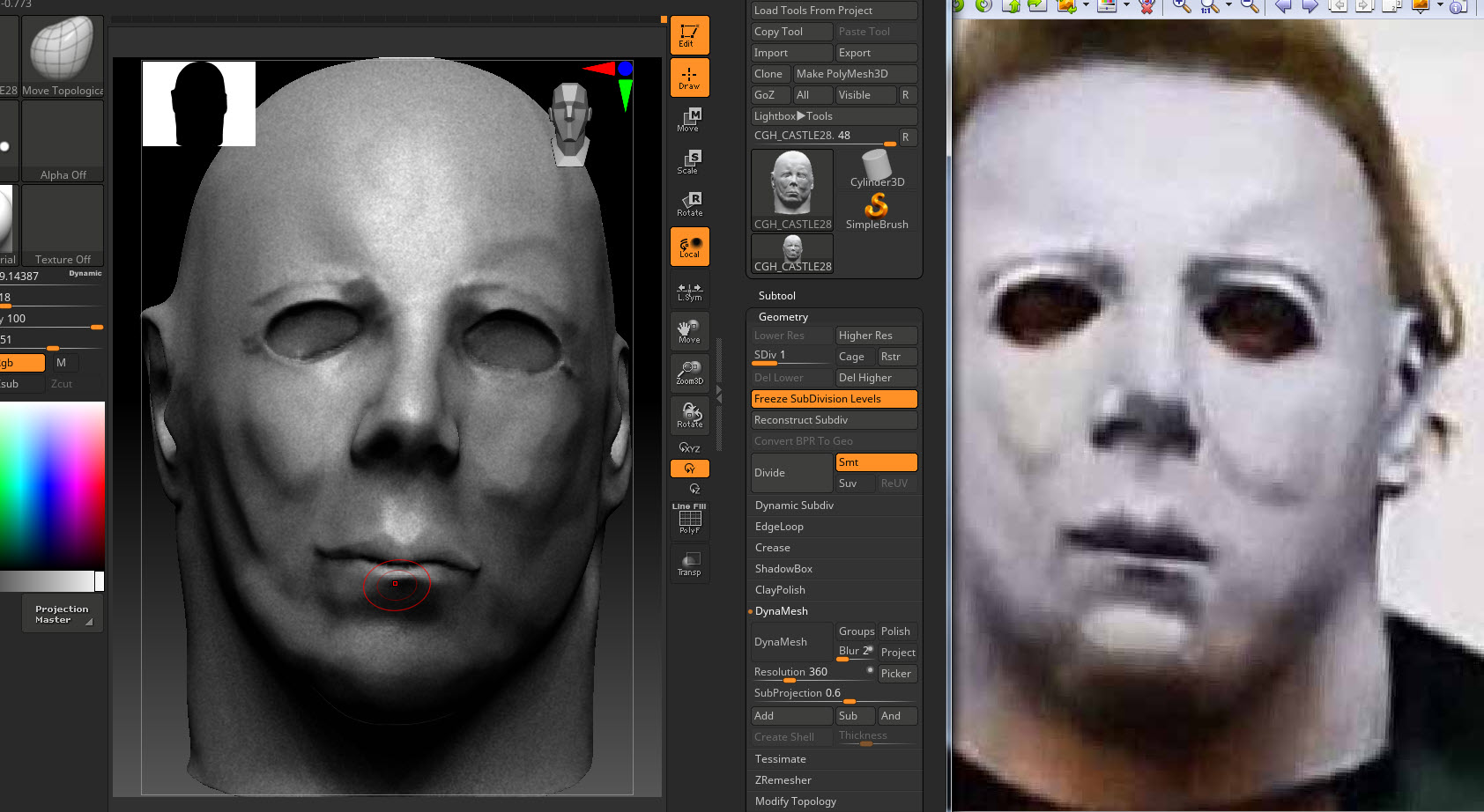The height and width of the screenshot is (812, 1484).
Task: Toggle Freeze SubDivision Levels
Action: (x=834, y=399)
